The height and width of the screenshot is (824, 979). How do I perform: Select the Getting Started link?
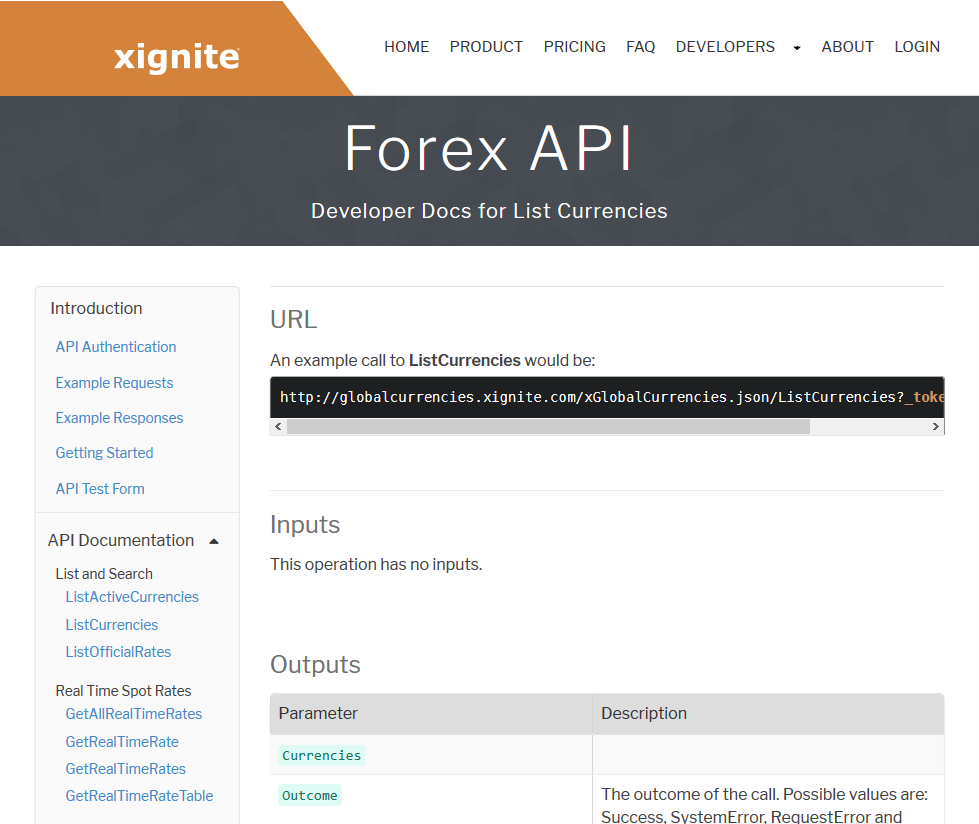104,453
